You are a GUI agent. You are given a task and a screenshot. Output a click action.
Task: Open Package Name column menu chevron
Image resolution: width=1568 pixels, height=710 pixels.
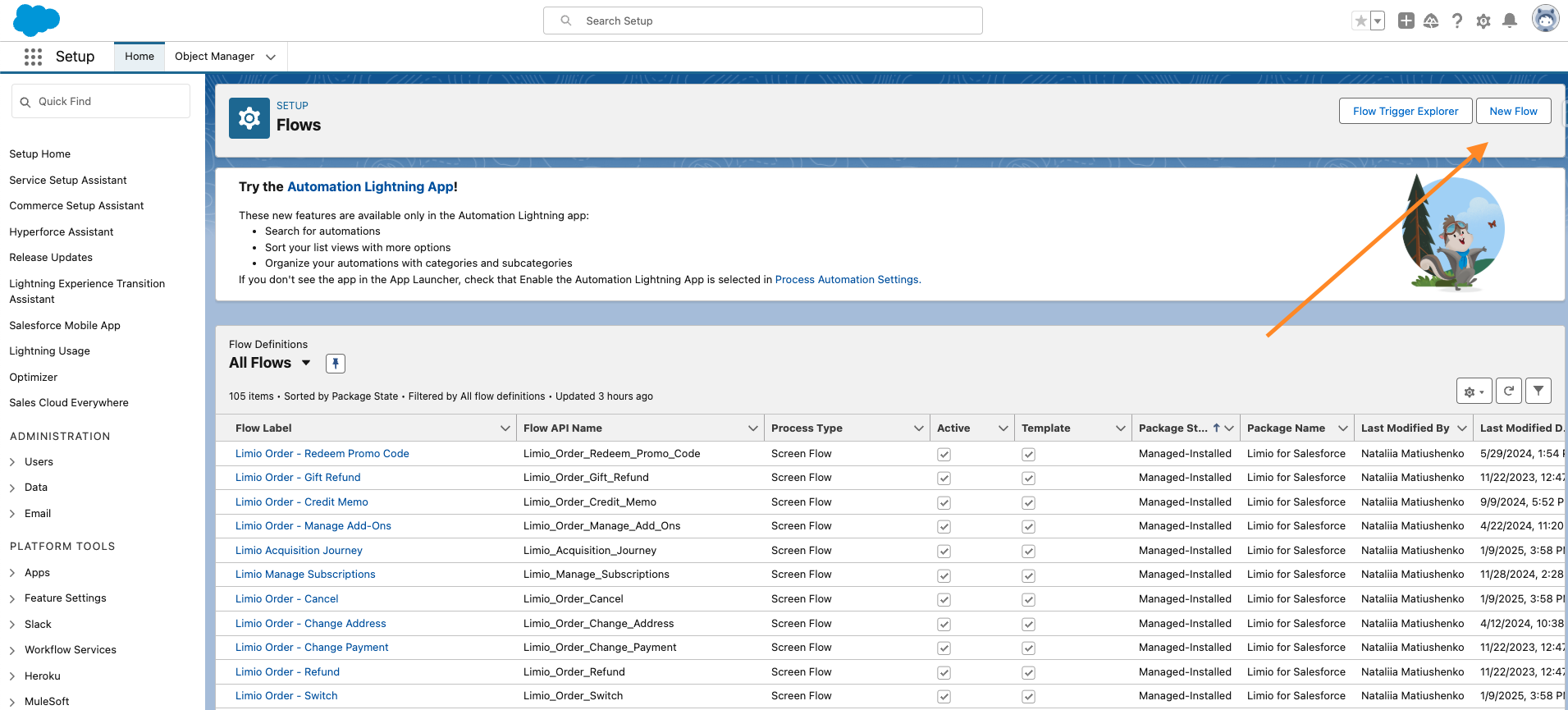pos(1343,428)
